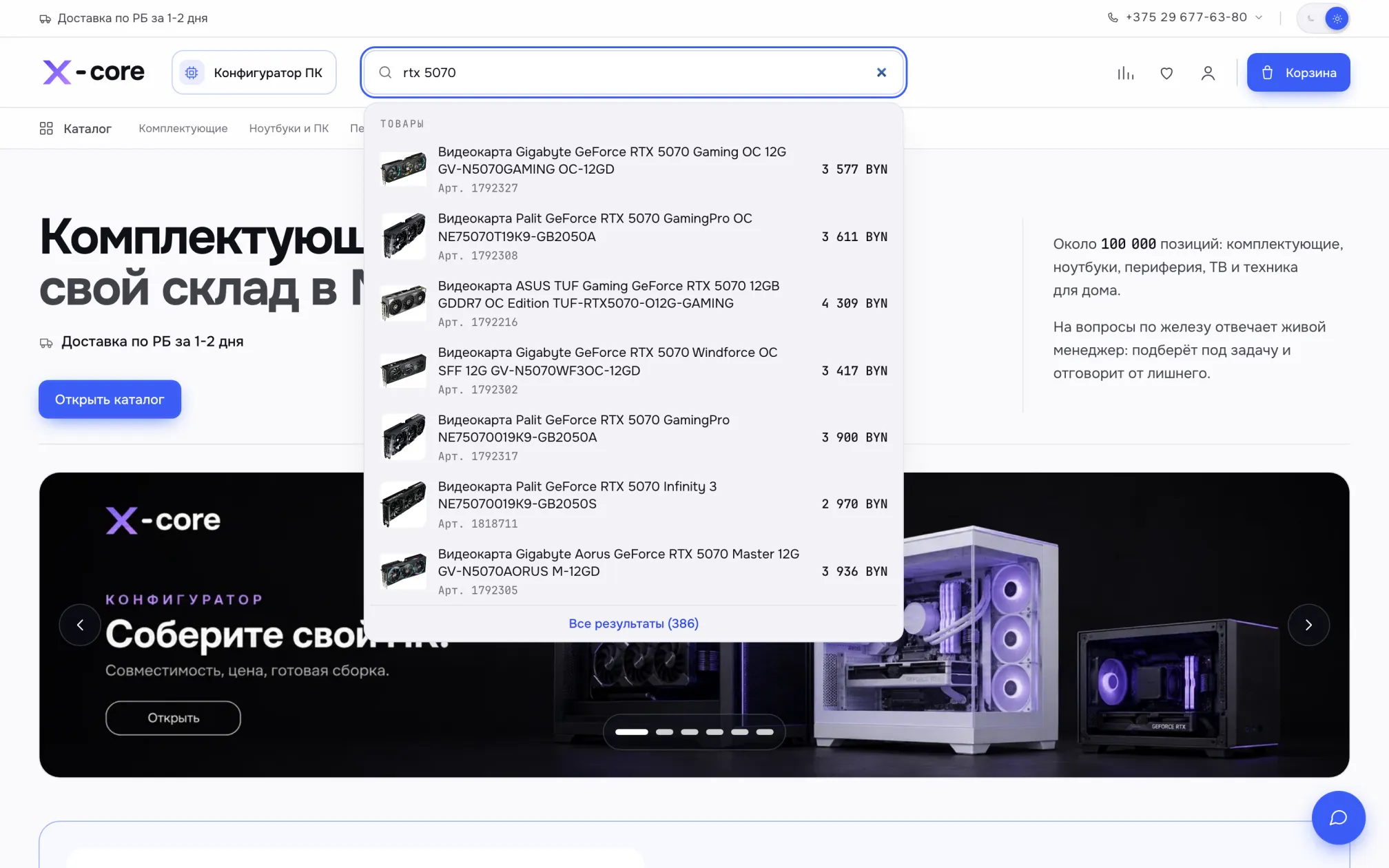The height and width of the screenshot is (868, 1389).
Task: Open the Конфигуратор ПК button
Action: click(254, 72)
